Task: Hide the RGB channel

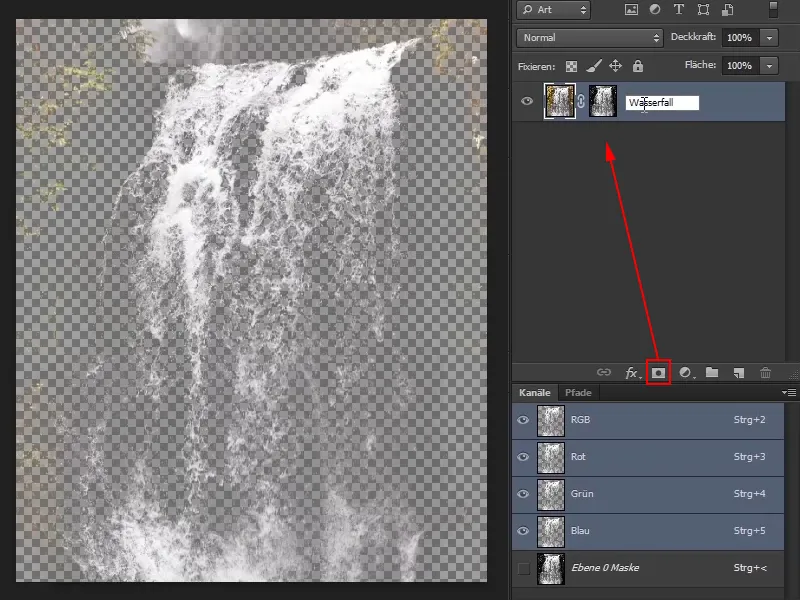Action: pyautogui.click(x=523, y=420)
